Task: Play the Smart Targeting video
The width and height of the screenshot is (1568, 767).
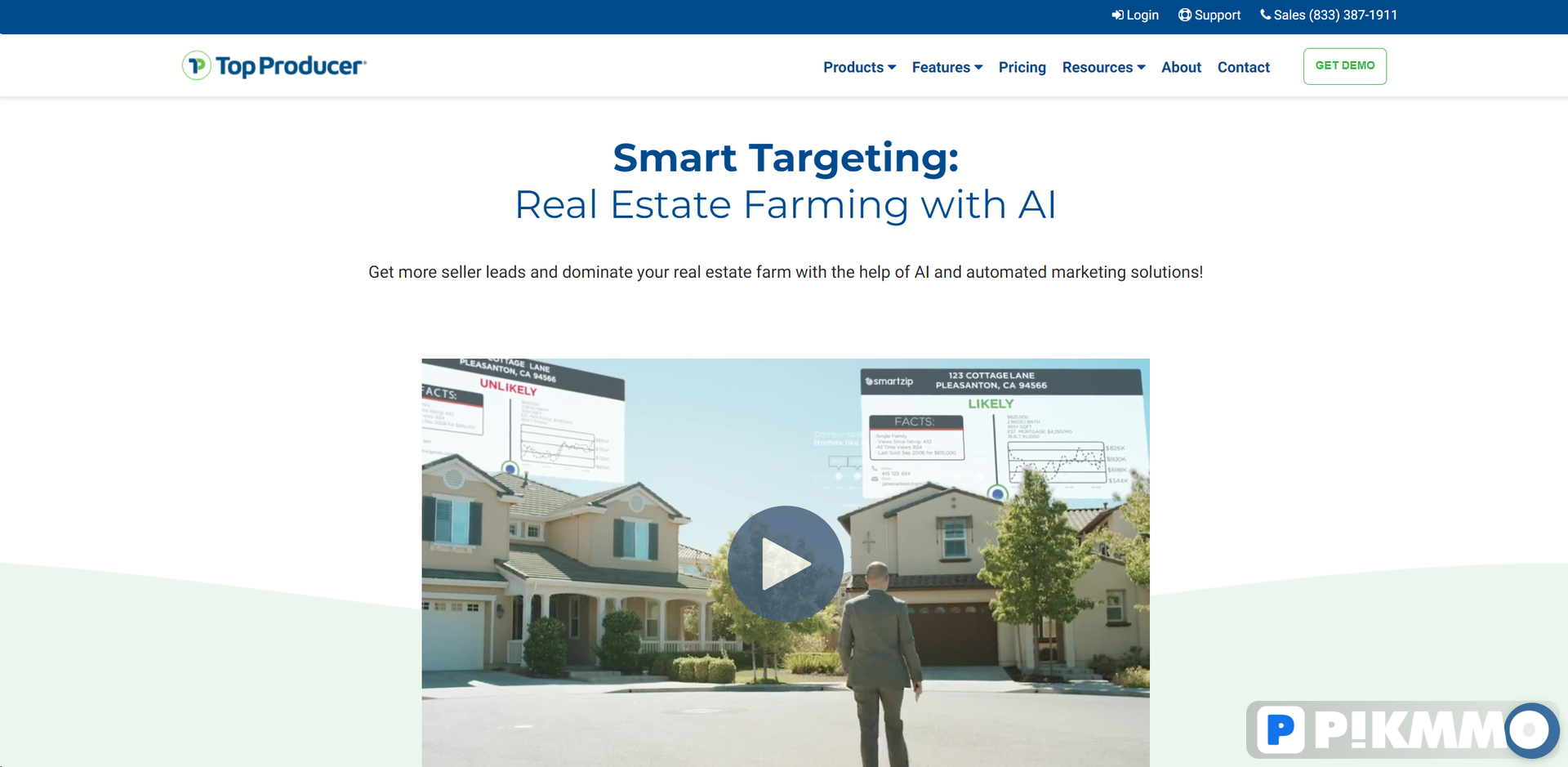Action: [x=786, y=564]
